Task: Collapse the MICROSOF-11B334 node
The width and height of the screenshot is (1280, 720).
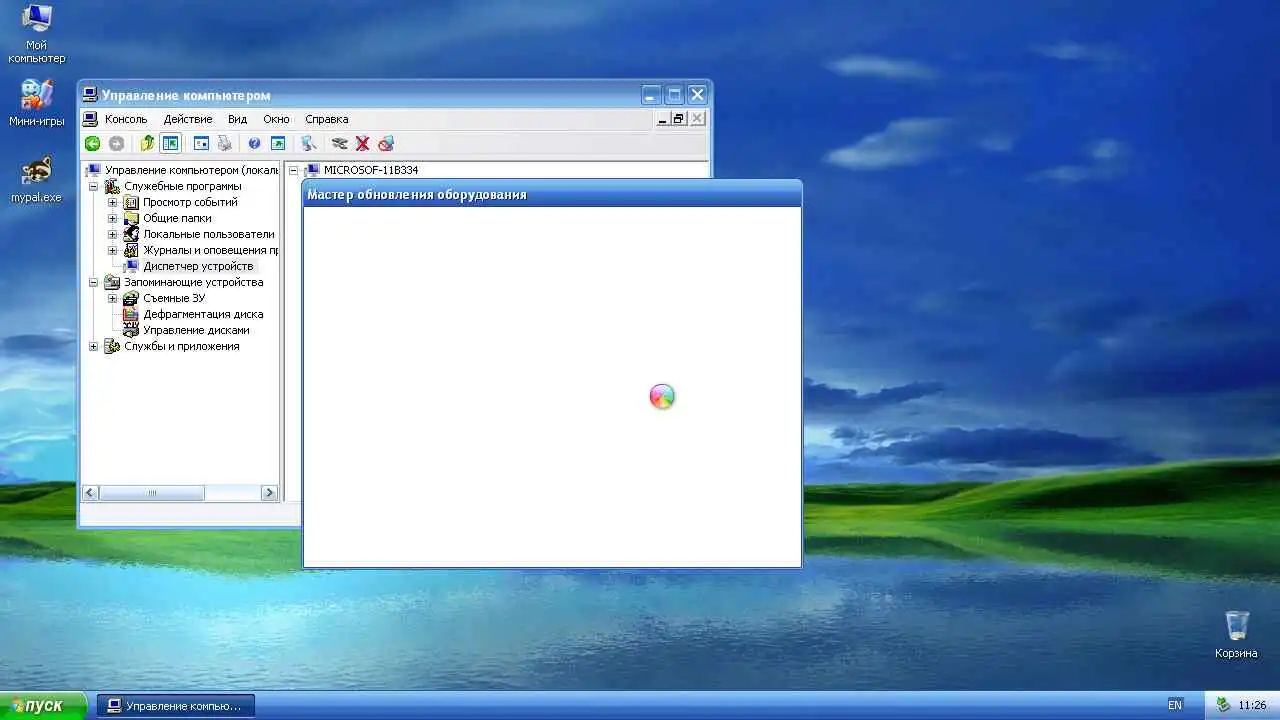Action: (x=294, y=170)
